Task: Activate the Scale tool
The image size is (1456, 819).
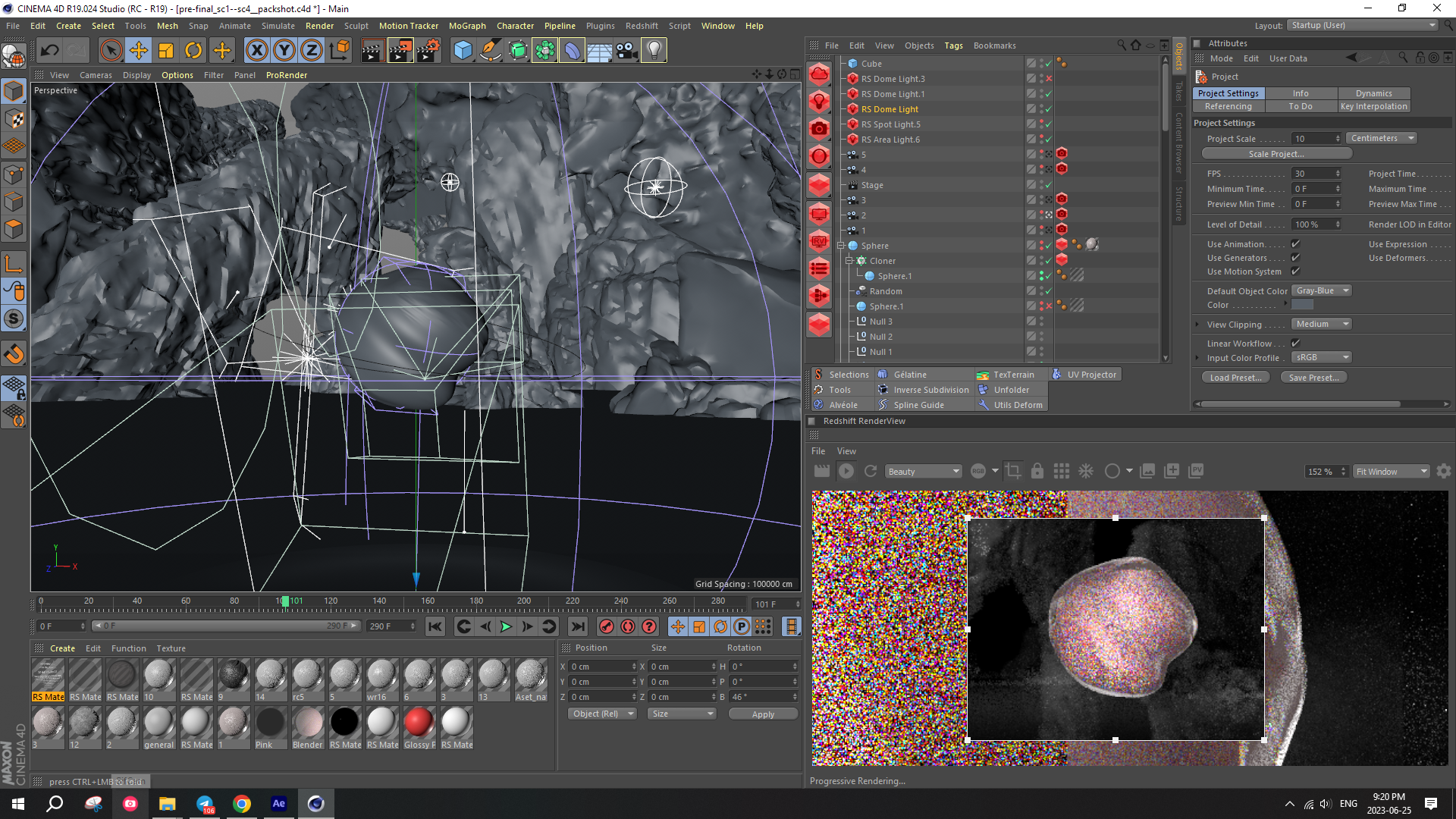Action: tap(165, 51)
